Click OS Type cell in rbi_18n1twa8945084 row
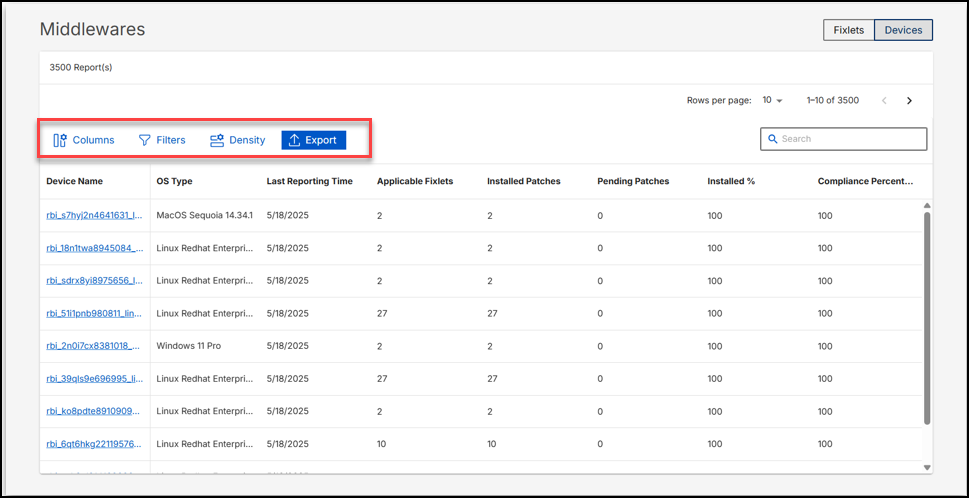This screenshot has width=969, height=498. [205, 248]
